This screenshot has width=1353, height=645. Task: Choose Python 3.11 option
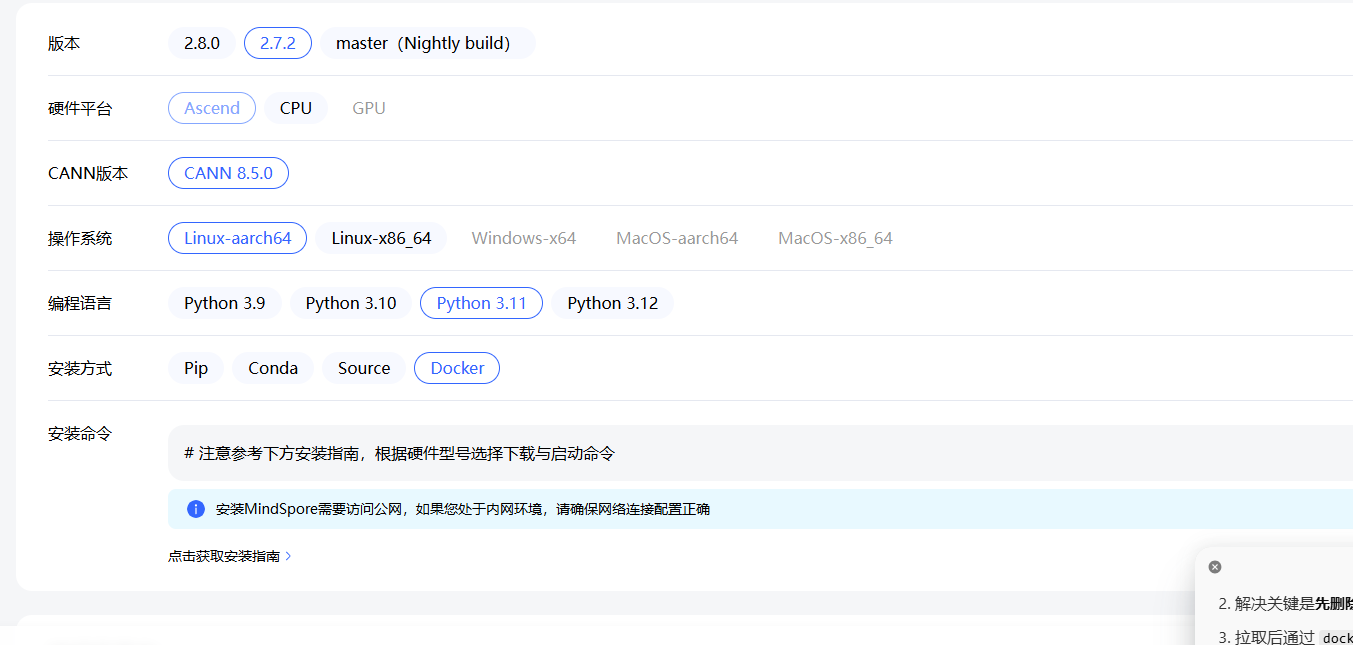(481, 303)
